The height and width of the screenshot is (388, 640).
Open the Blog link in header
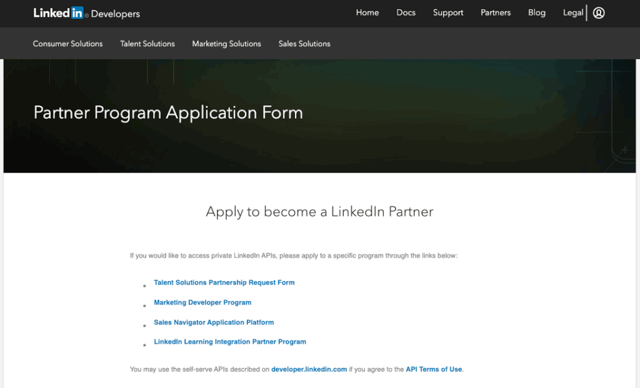coord(536,13)
